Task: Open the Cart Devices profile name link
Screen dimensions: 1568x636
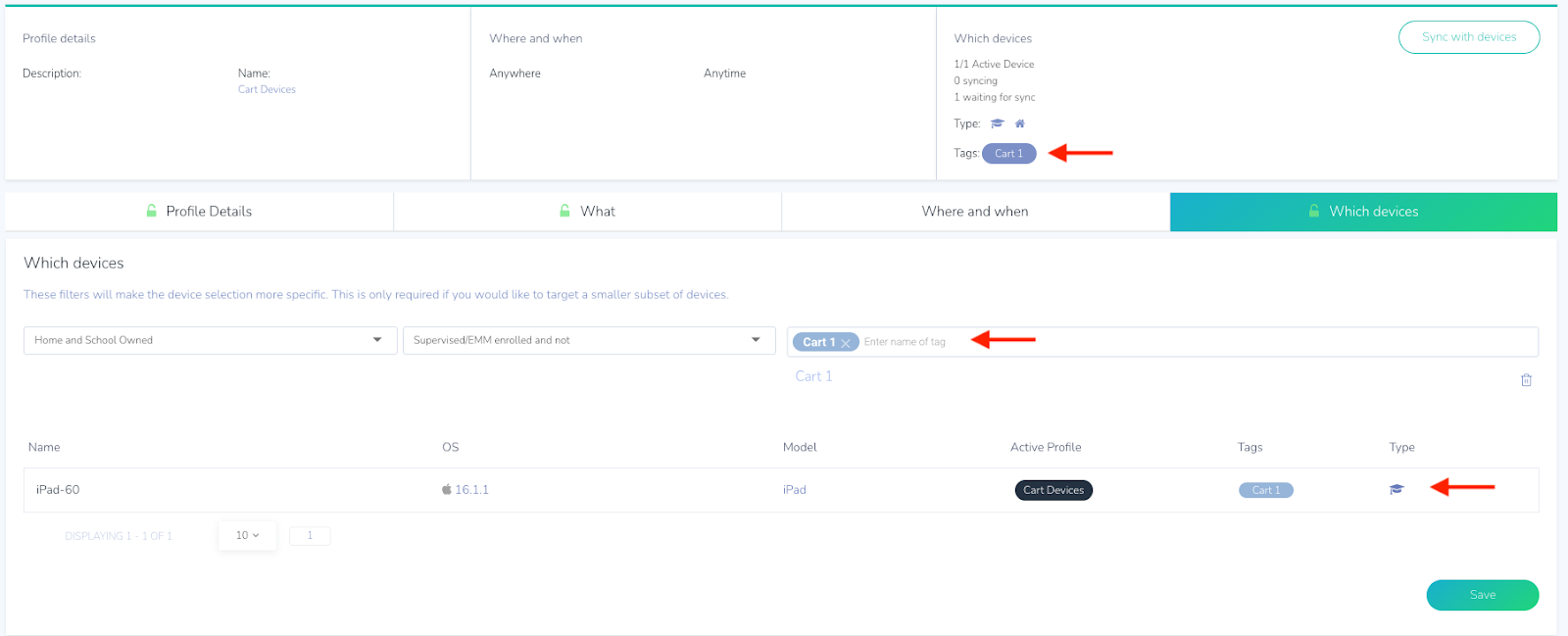Action: click(x=267, y=89)
